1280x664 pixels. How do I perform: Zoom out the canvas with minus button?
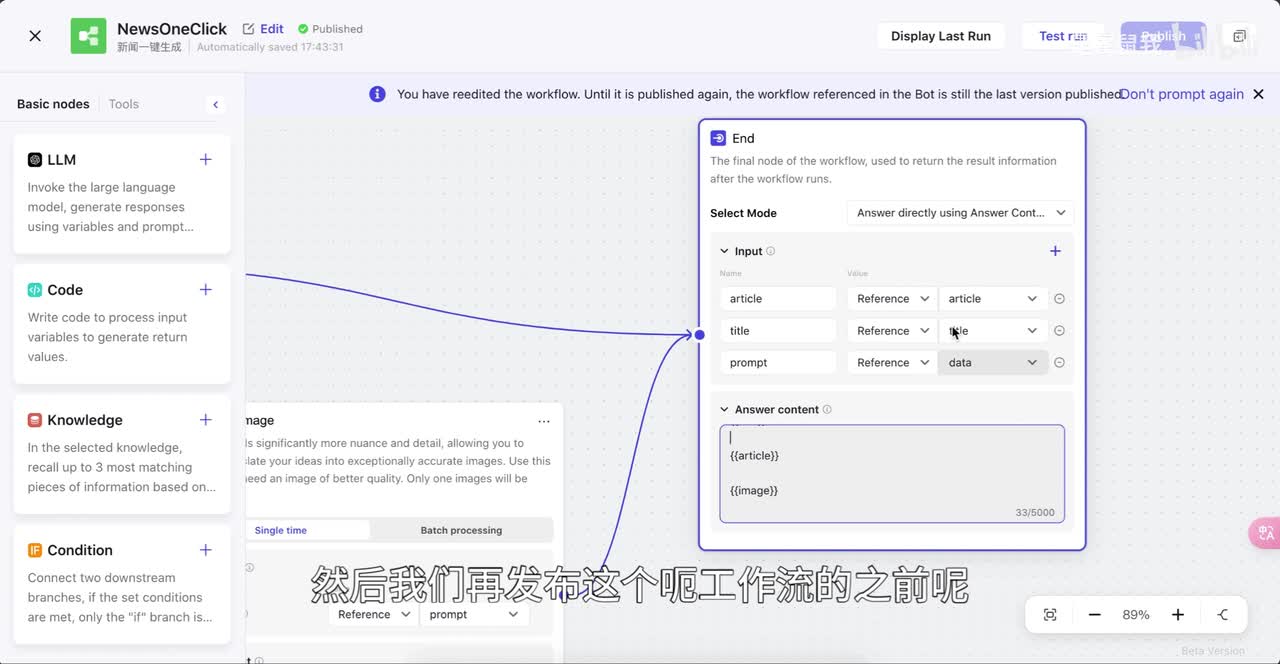pyautogui.click(x=1094, y=615)
